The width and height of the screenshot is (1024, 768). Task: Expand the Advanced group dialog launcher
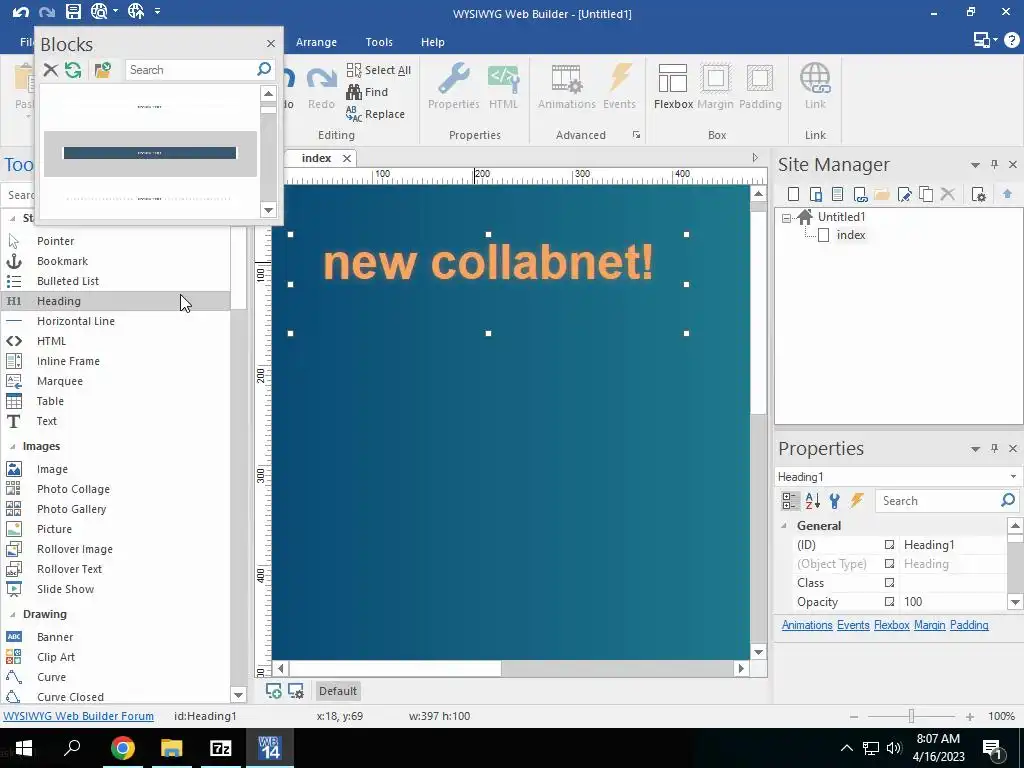click(636, 135)
